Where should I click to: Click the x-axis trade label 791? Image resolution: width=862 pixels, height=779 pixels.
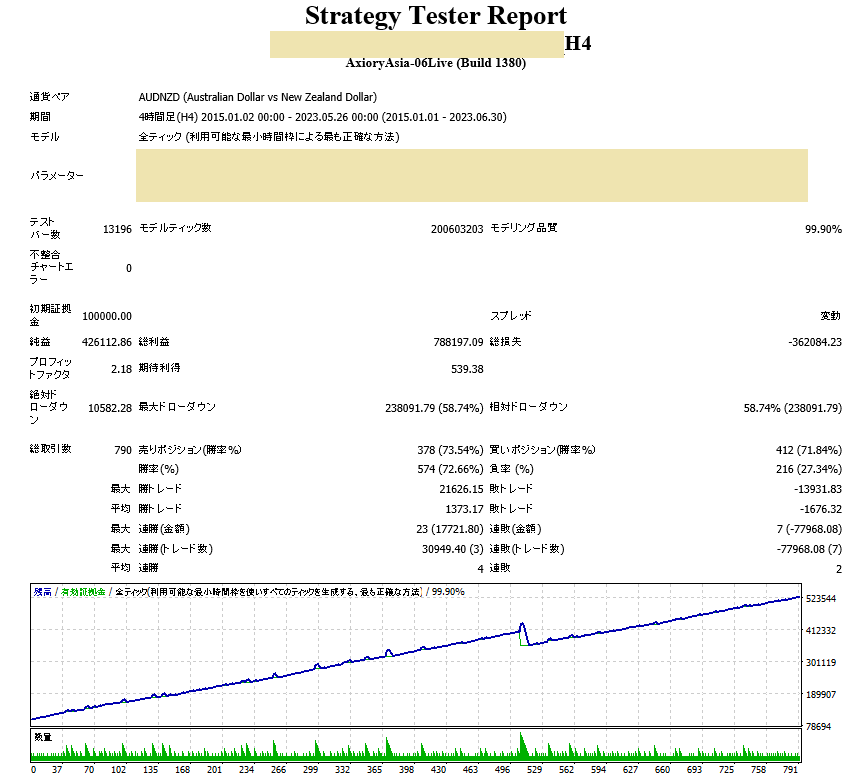(791, 770)
